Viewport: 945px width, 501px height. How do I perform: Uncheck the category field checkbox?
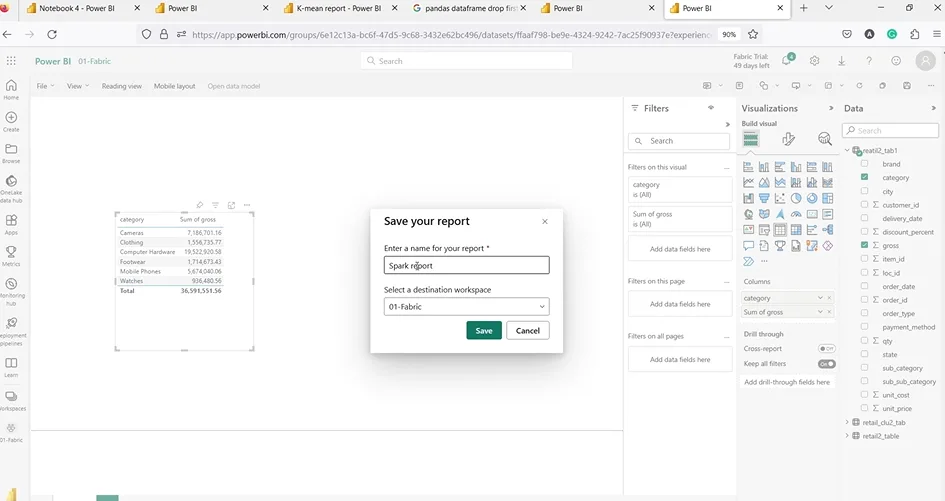[x=865, y=177]
